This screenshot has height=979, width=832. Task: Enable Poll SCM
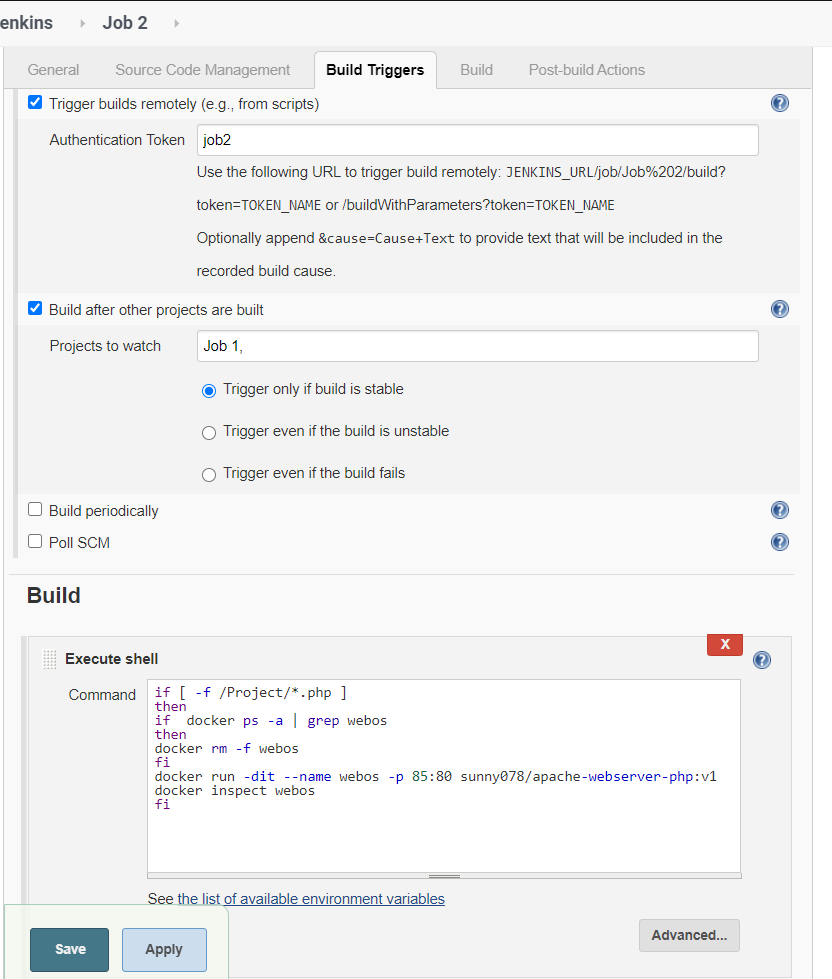pyautogui.click(x=34, y=540)
